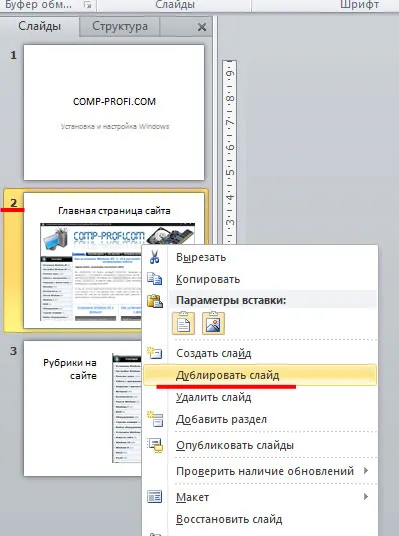Click the new slide icon beside Создать слайд
The image size is (399, 536).
155,352
